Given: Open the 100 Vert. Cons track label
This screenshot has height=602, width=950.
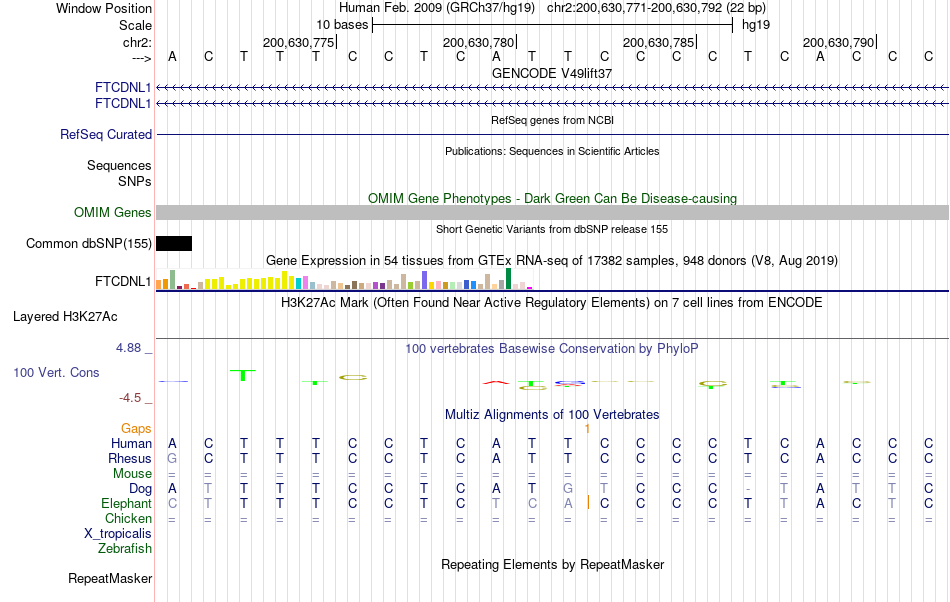Looking at the screenshot, I should click(x=56, y=372).
